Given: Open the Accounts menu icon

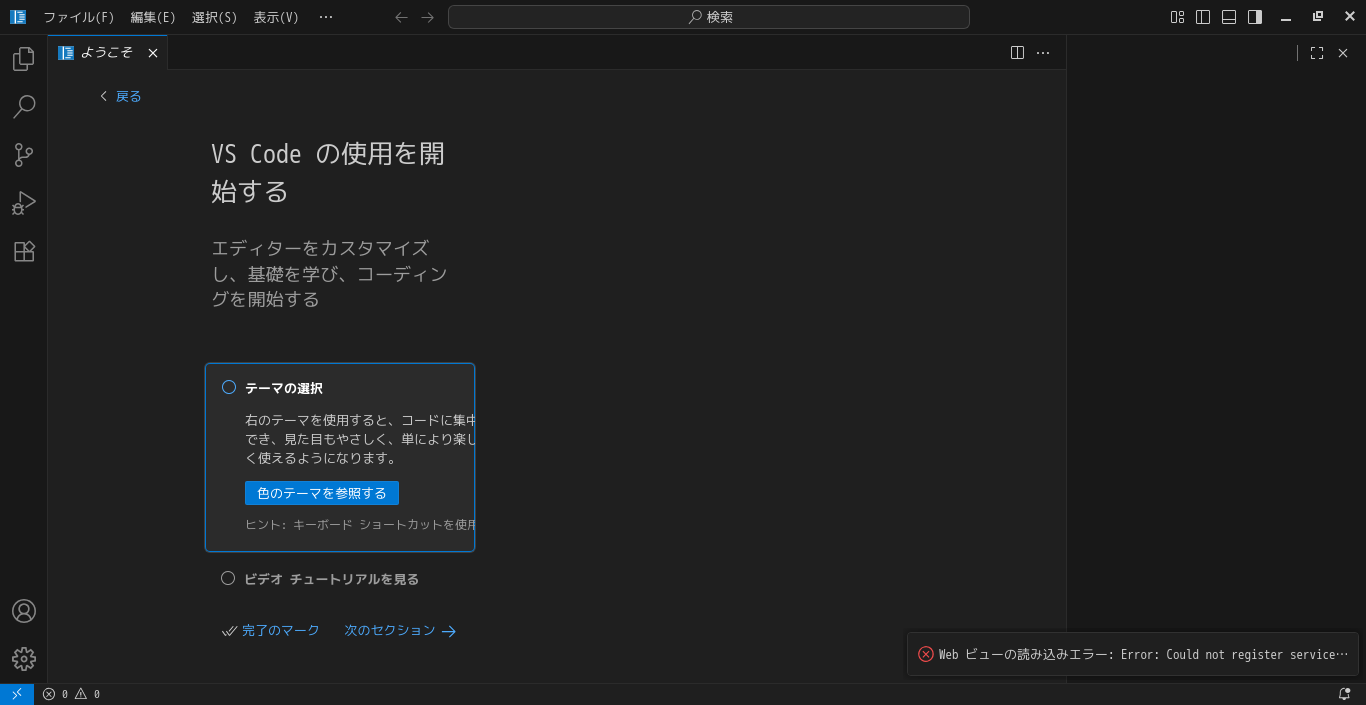Looking at the screenshot, I should coord(24,611).
